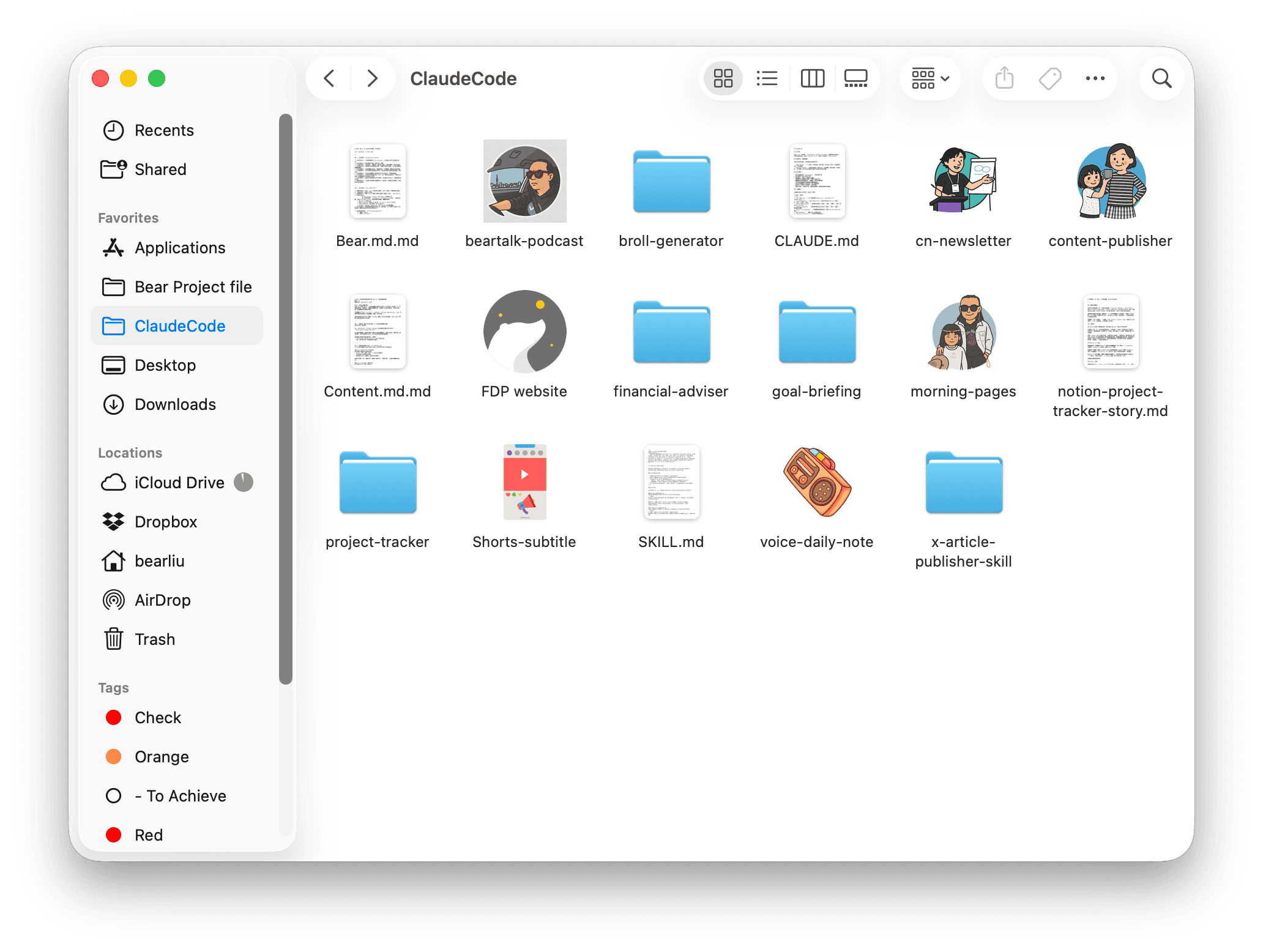Screen dimensions: 1263x952
Task: Open AirDrop from Locations
Action: click(162, 600)
